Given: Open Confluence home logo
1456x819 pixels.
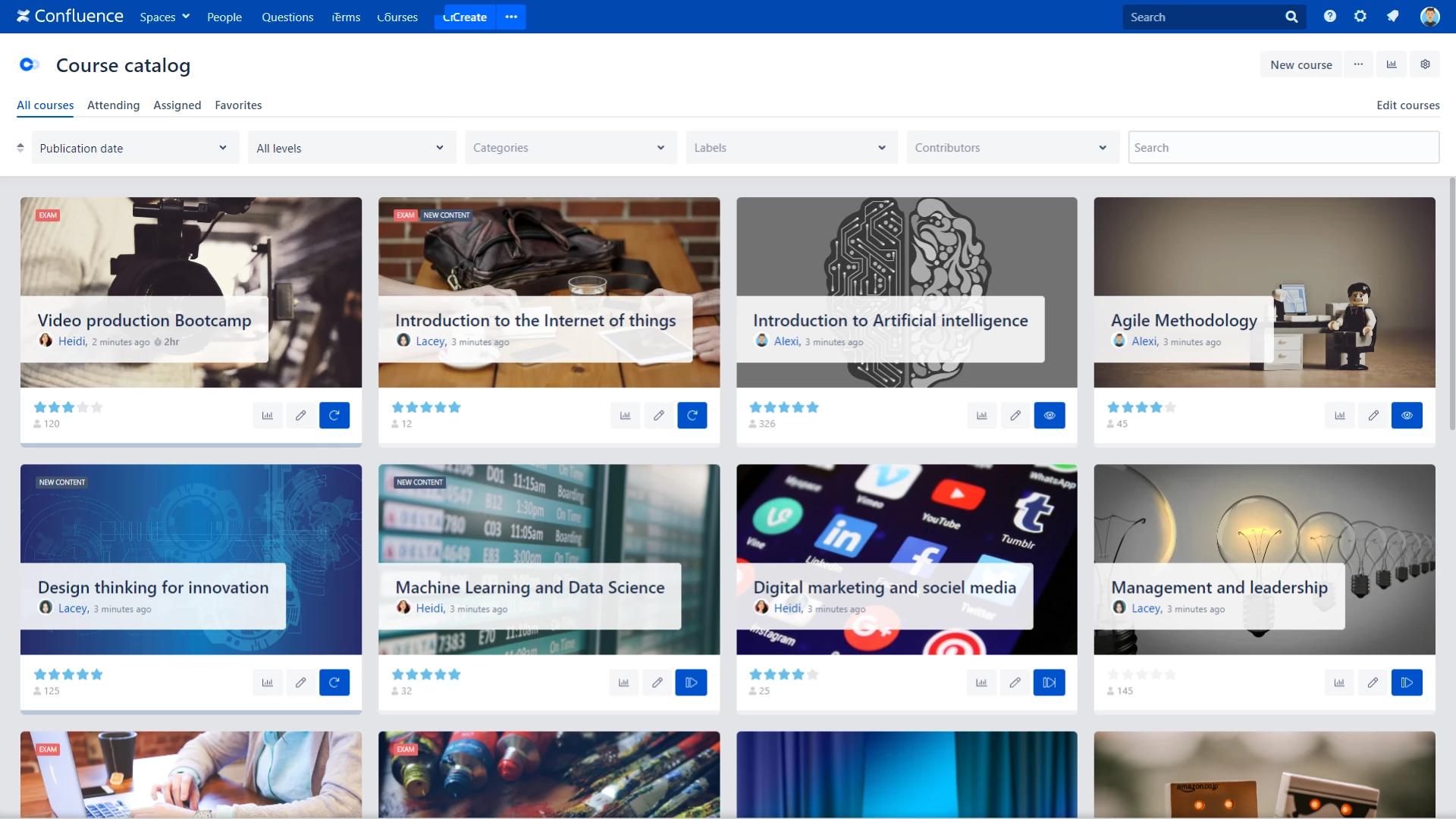Looking at the screenshot, I should tap(70, 17).
